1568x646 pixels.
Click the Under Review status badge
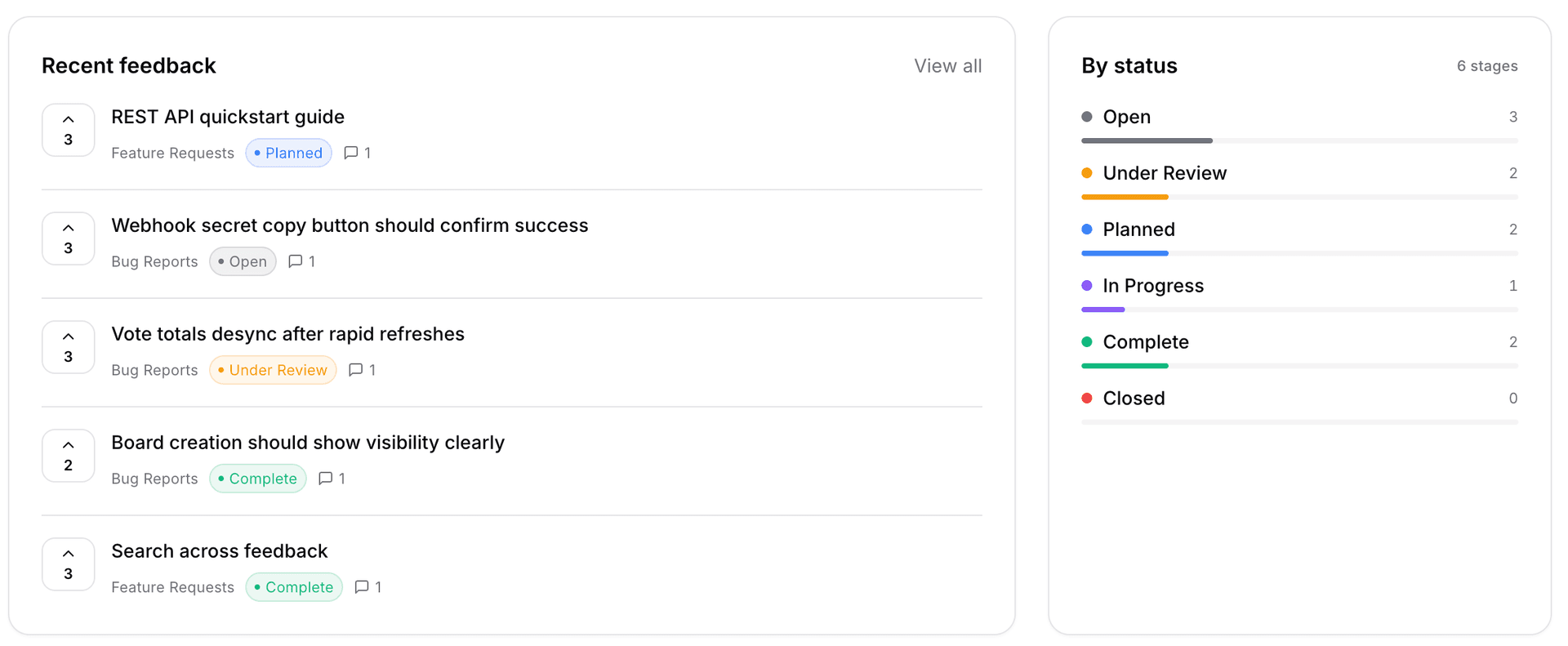coord(274,370)
